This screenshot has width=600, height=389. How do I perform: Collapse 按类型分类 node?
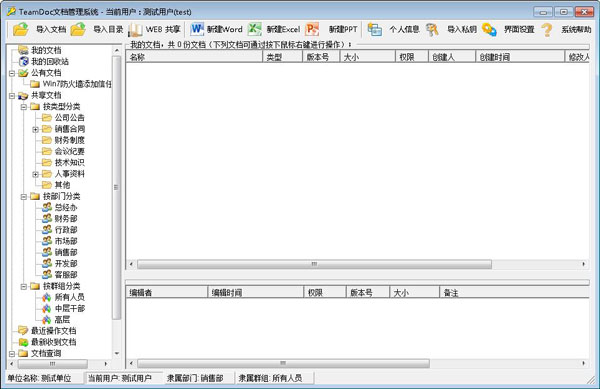coord(24,107)
